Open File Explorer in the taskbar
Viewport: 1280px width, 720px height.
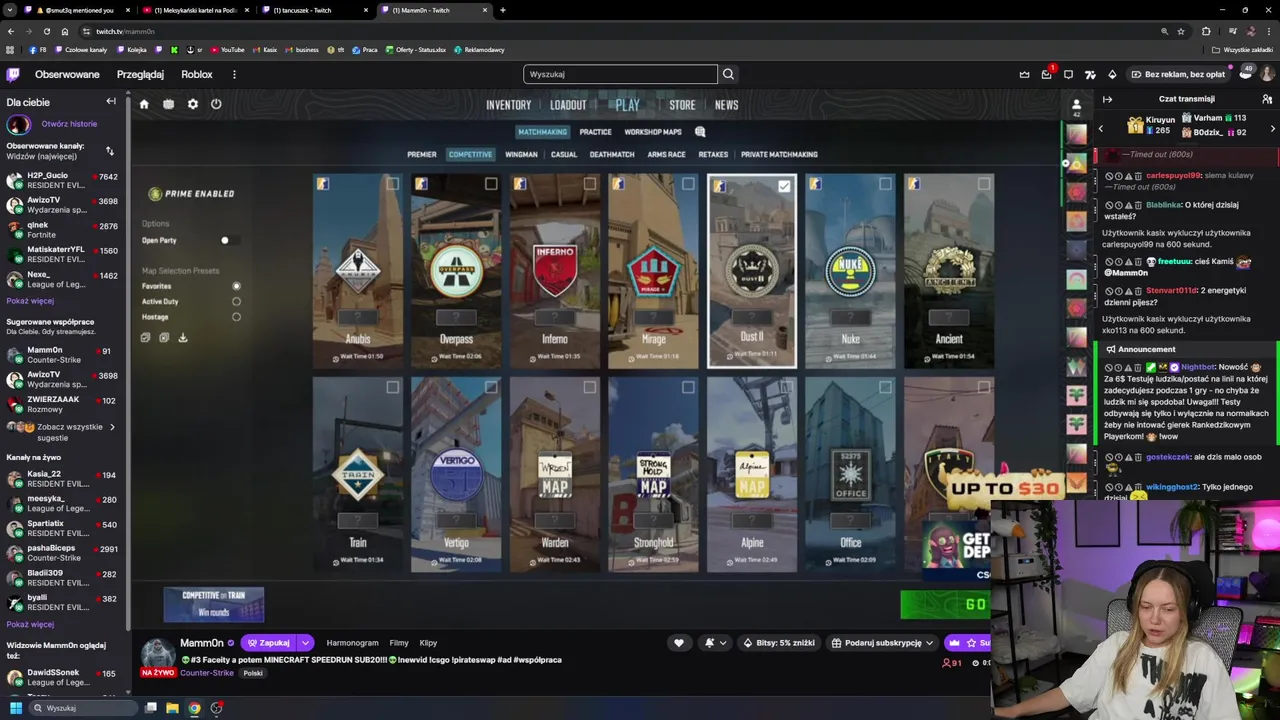[x=172, y=708]
